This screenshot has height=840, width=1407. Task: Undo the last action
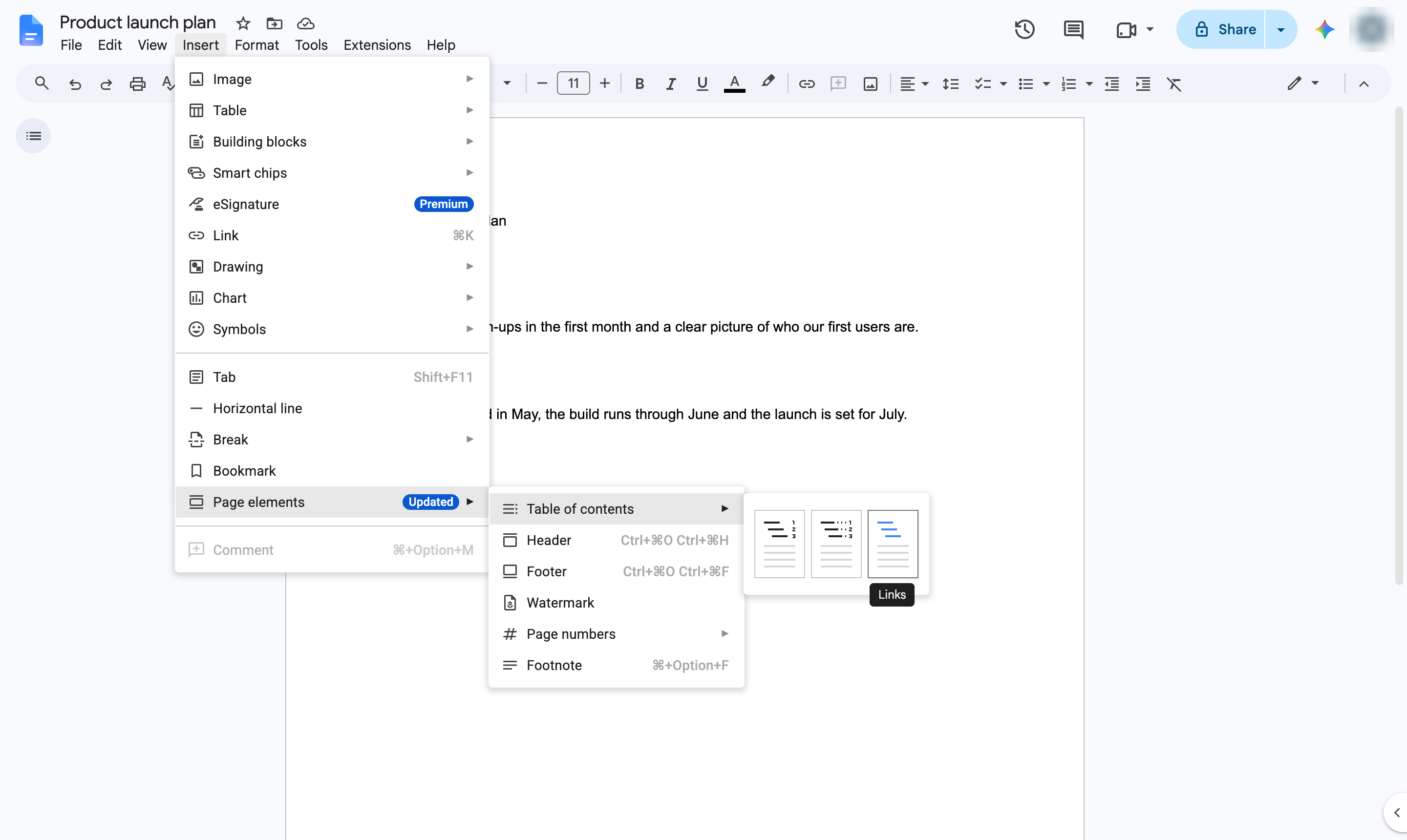tap(75, 84)
